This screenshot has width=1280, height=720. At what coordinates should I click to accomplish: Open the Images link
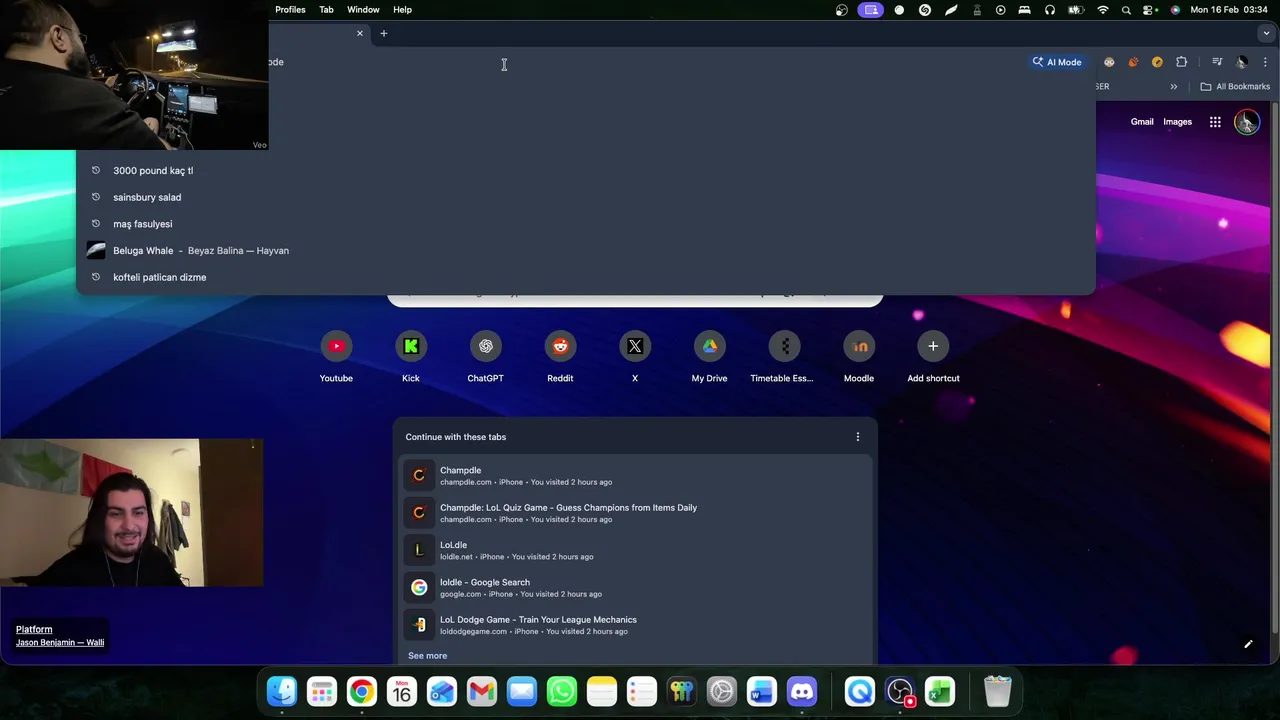(x=1177, y=122)
